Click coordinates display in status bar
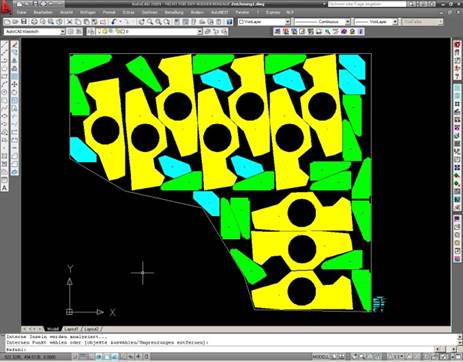Image resolution: width=463 pixels, height=362 pixels. tap(30, 357)
